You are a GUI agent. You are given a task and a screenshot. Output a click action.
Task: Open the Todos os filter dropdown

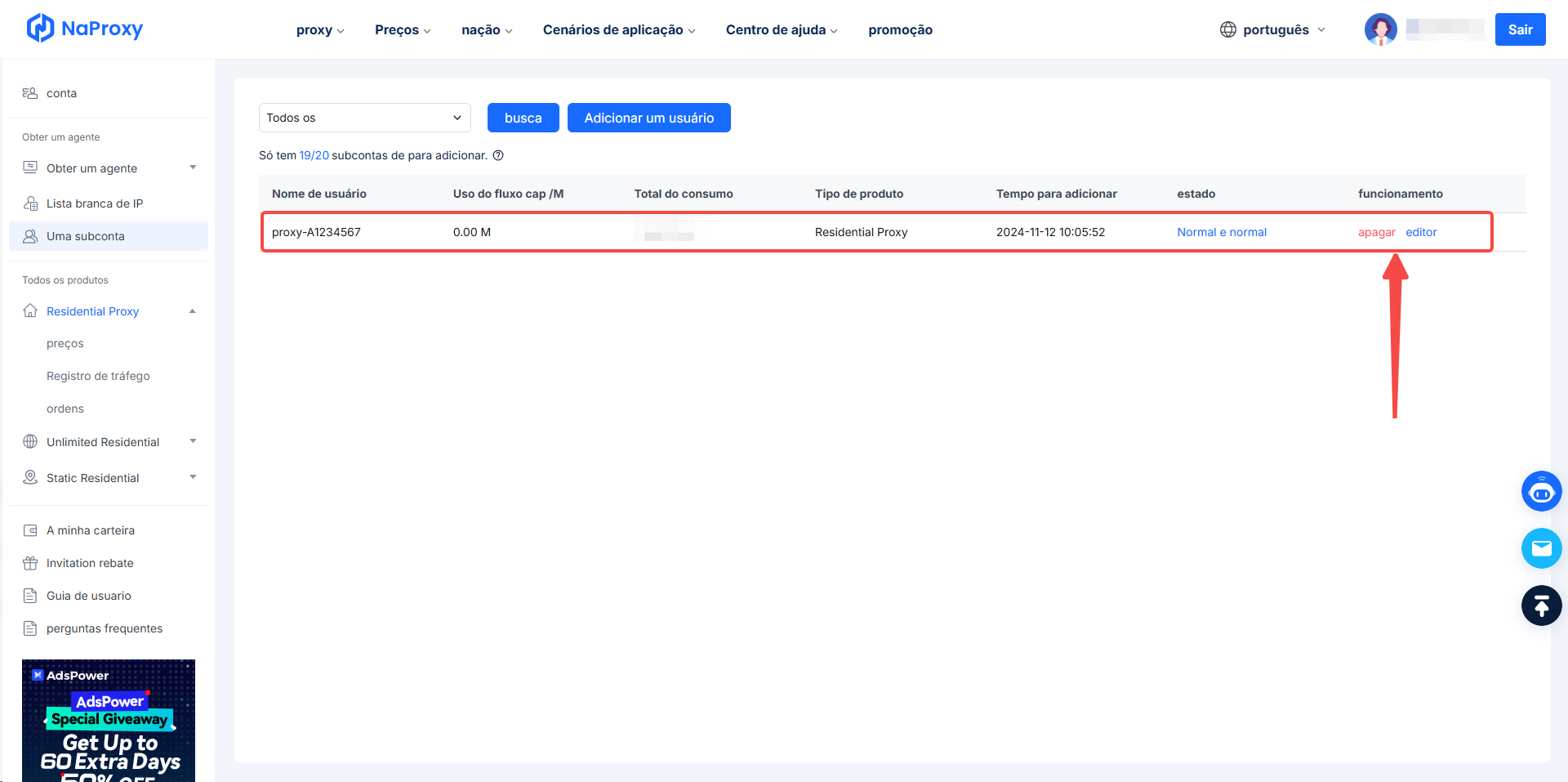click(x=365, y=118)
